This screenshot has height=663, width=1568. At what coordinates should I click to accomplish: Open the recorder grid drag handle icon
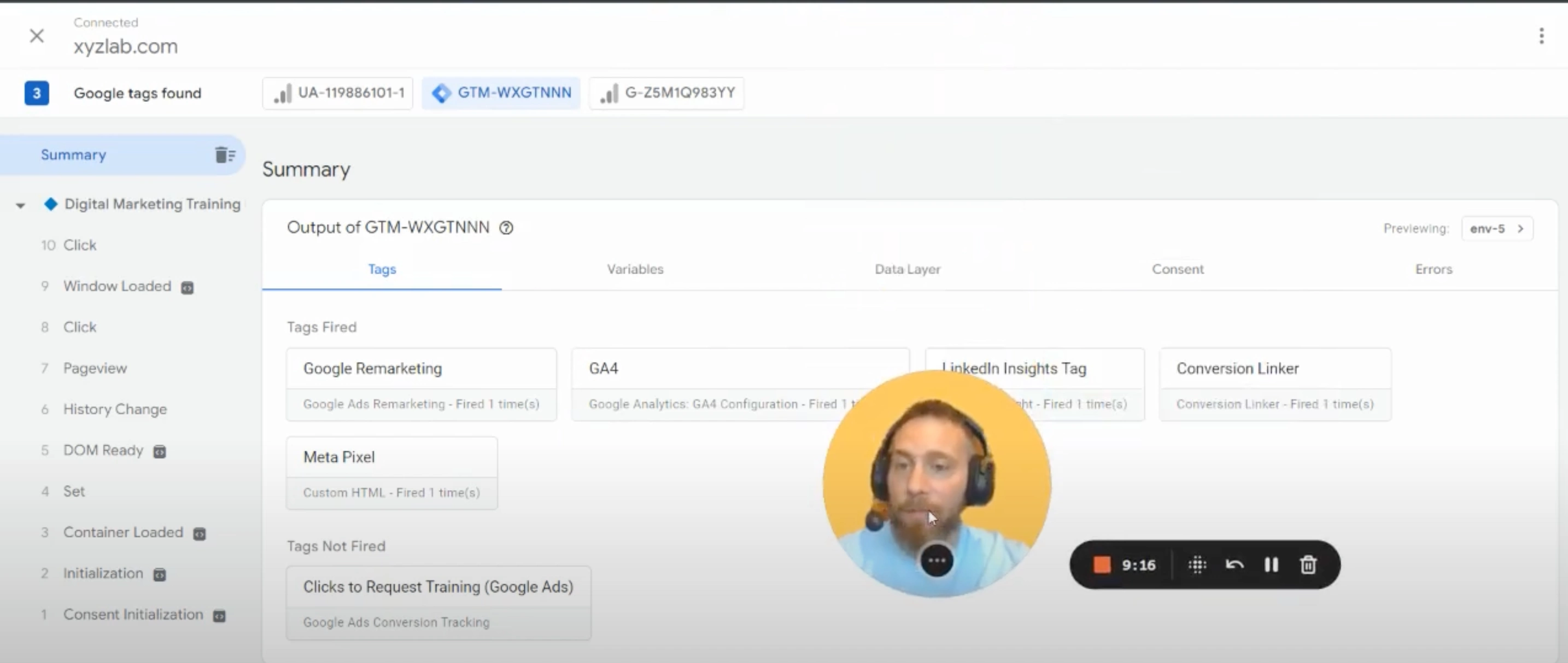point(1197,565)
